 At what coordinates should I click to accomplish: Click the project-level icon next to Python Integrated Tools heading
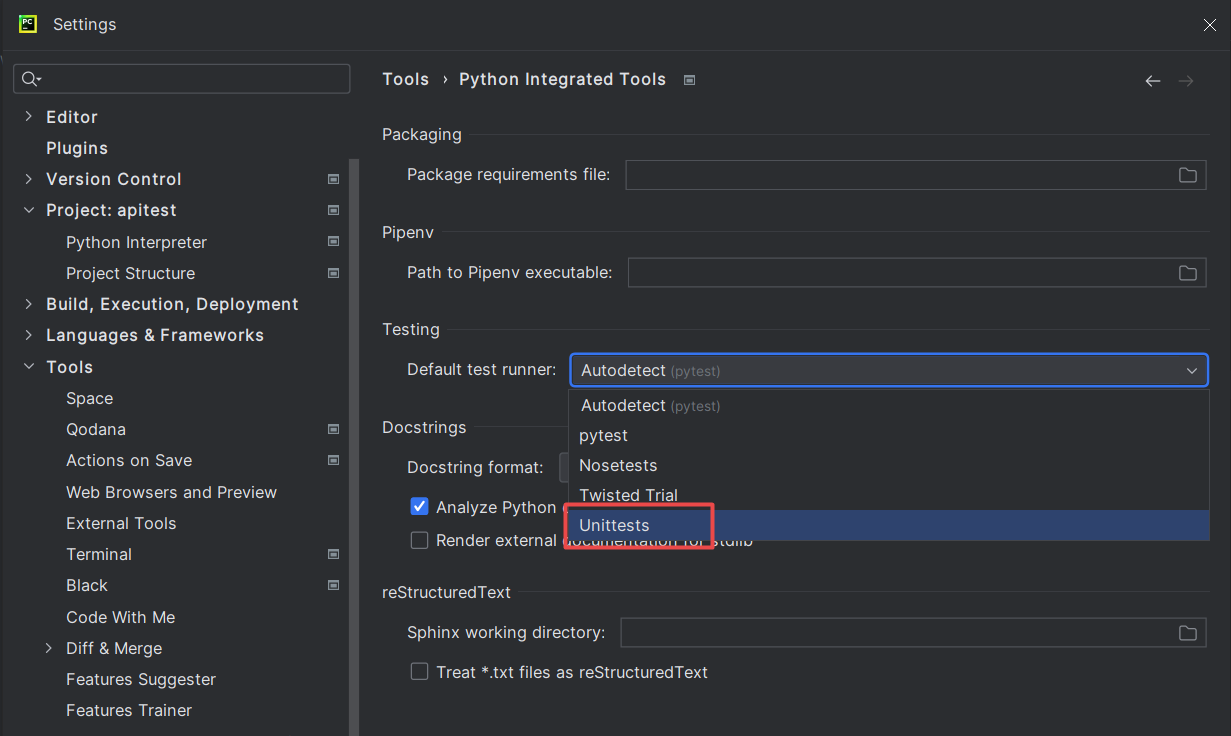(x=689, y=80)
